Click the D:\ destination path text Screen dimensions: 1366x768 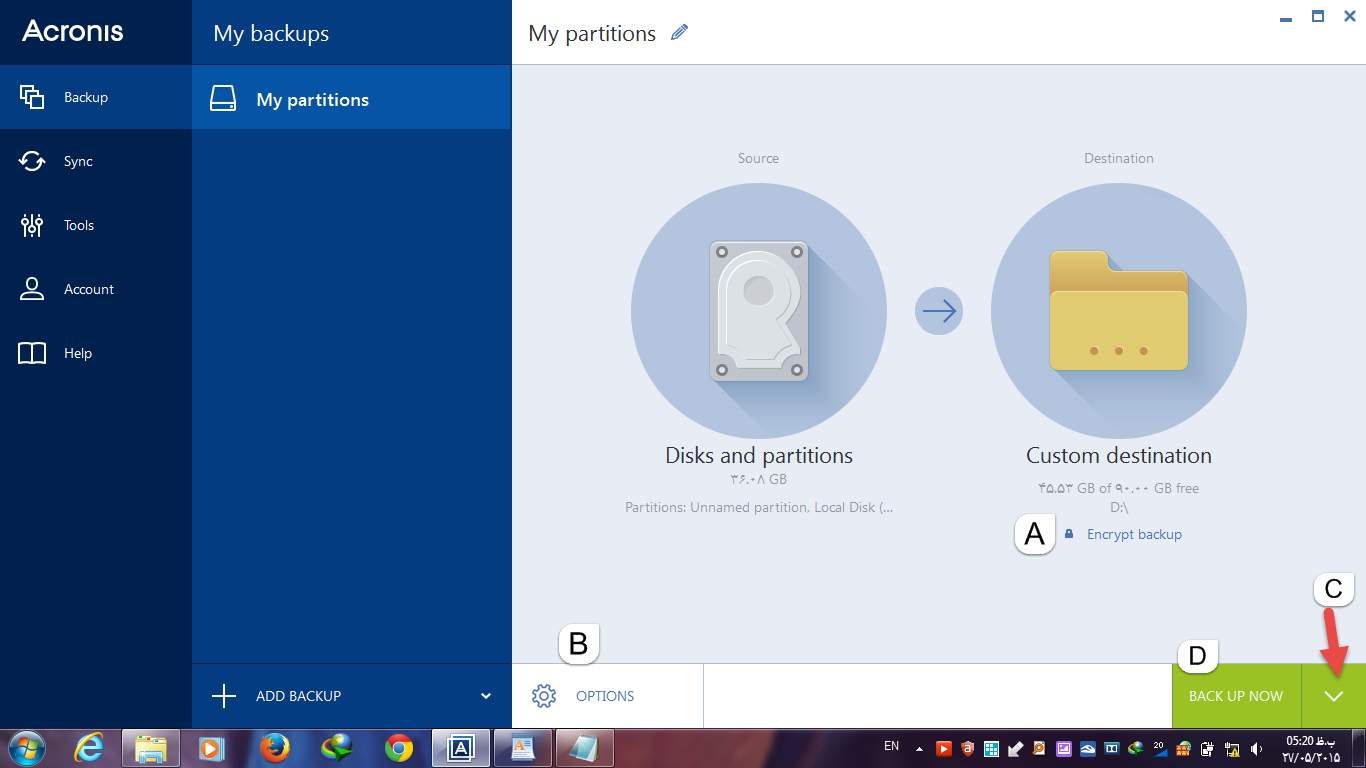point(1119,507)
